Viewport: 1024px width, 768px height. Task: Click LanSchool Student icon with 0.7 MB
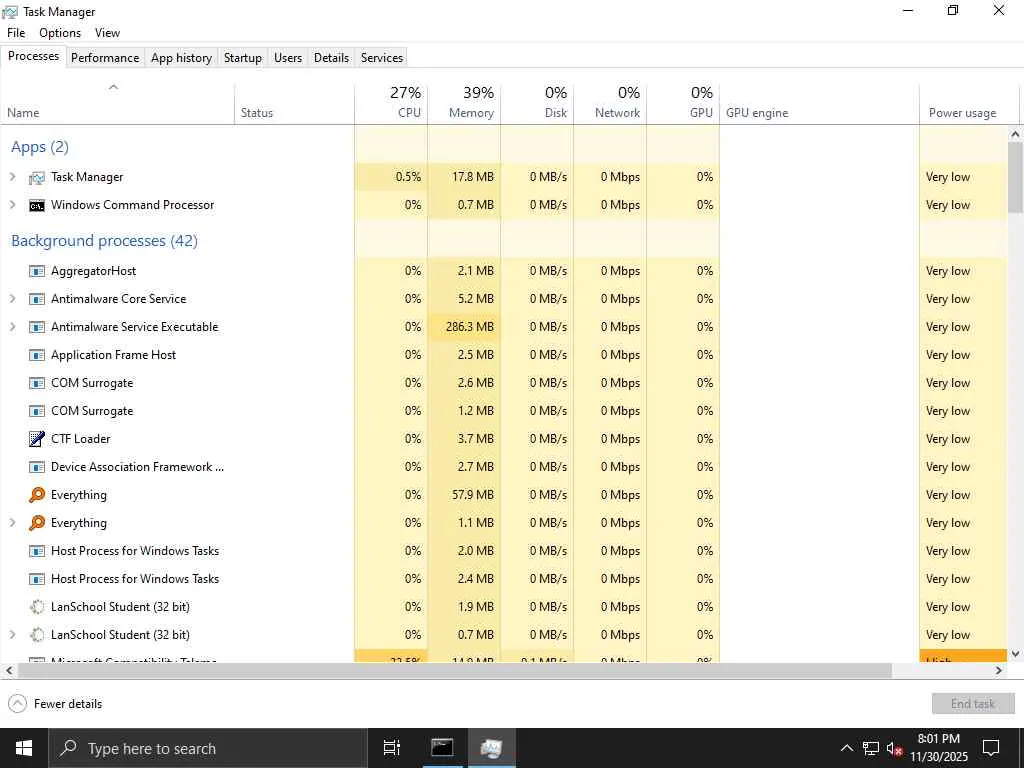[x=37, y=635]
